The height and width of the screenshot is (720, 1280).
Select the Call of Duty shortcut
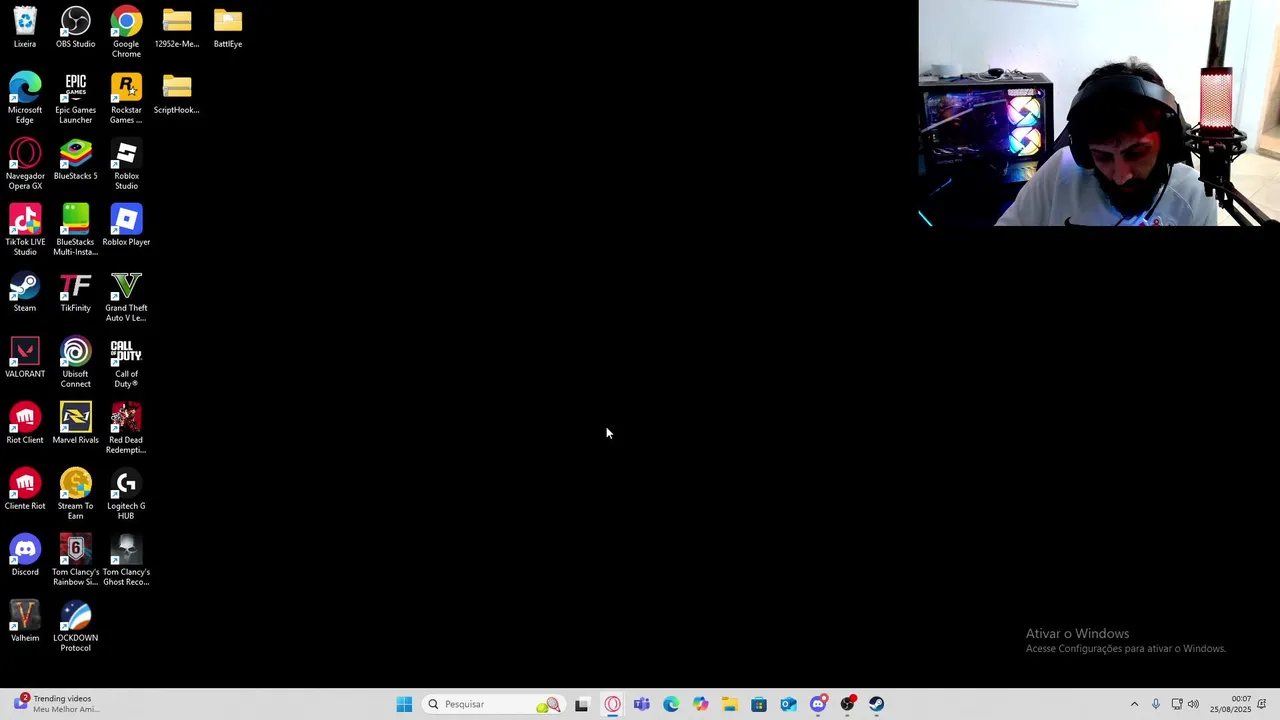point(126,362)
